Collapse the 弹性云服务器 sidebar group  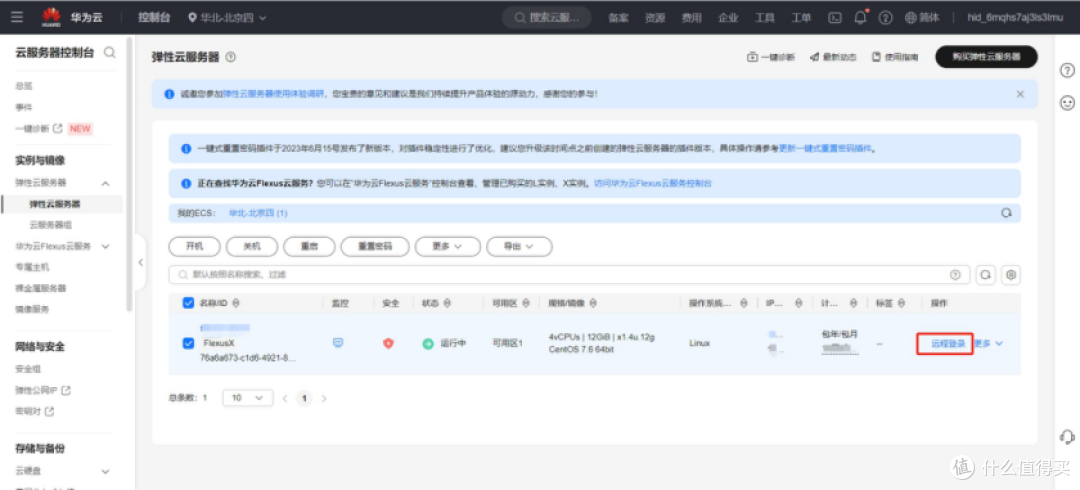point(105,183)
